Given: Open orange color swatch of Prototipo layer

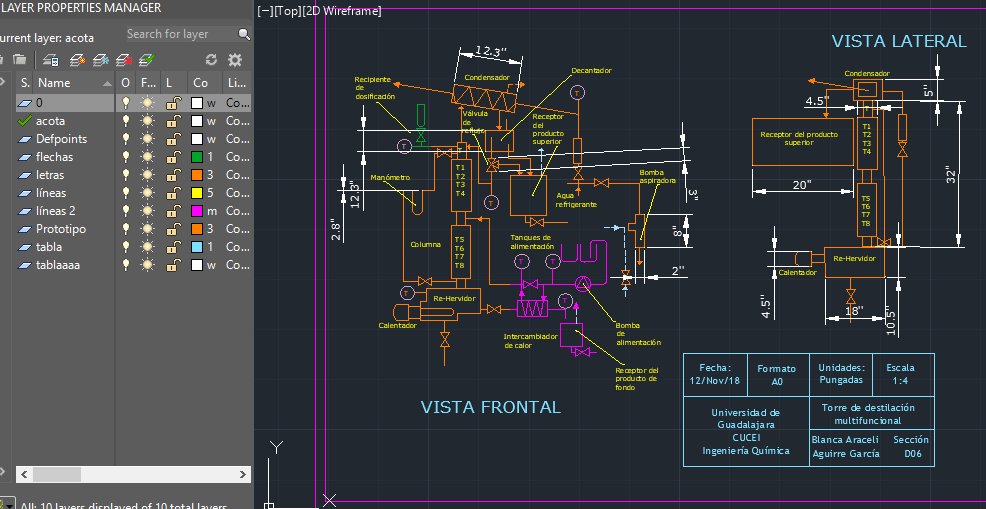Looking at the screenshot, I should click(197, 228).
